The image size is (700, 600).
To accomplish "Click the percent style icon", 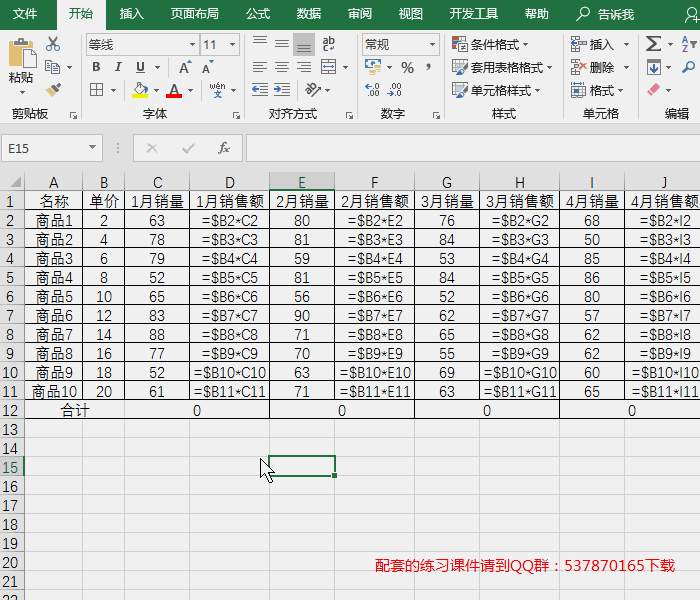I will (407, 67).
